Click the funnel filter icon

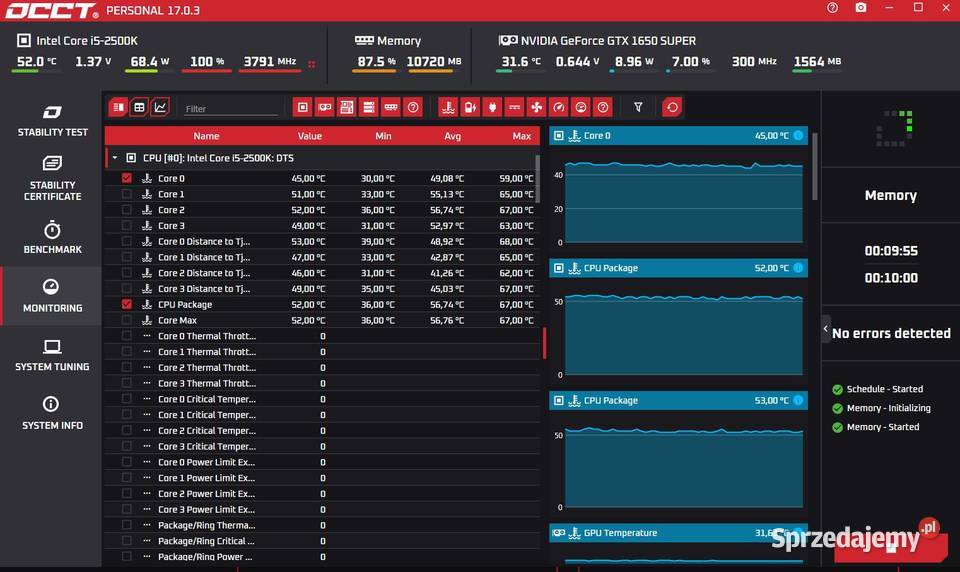click(x=638, y=107)
